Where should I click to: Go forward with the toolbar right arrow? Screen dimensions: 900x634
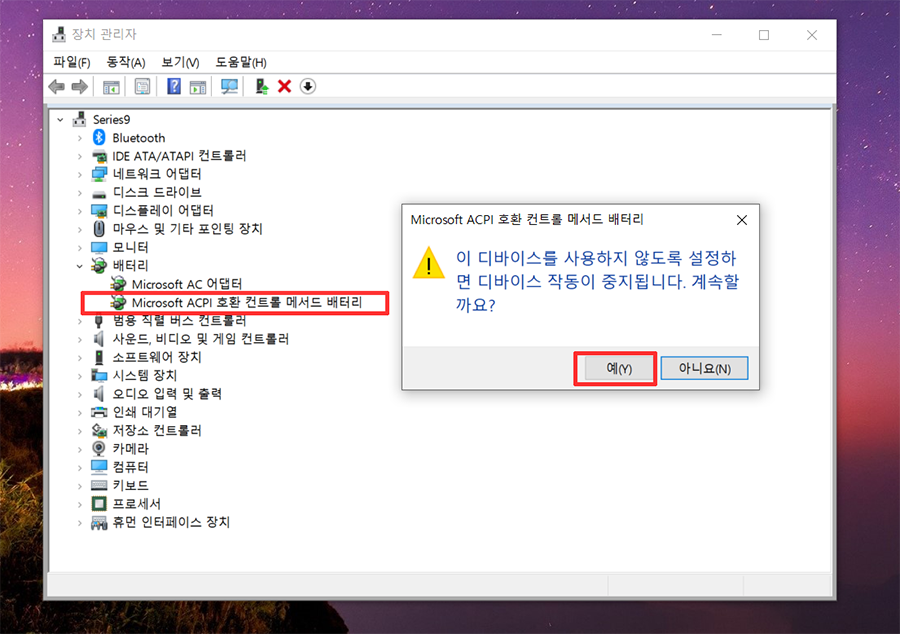(79, 87)
